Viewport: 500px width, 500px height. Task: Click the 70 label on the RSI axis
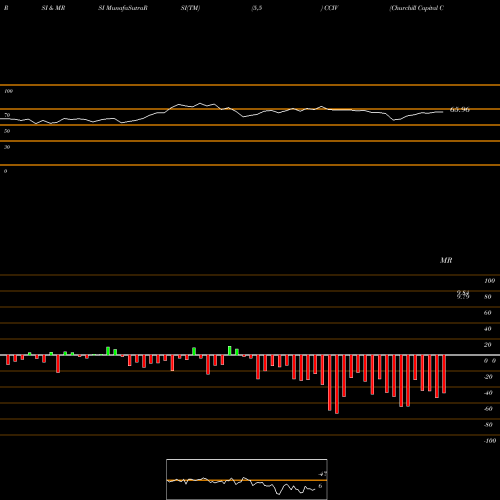(x=7, y=115)
